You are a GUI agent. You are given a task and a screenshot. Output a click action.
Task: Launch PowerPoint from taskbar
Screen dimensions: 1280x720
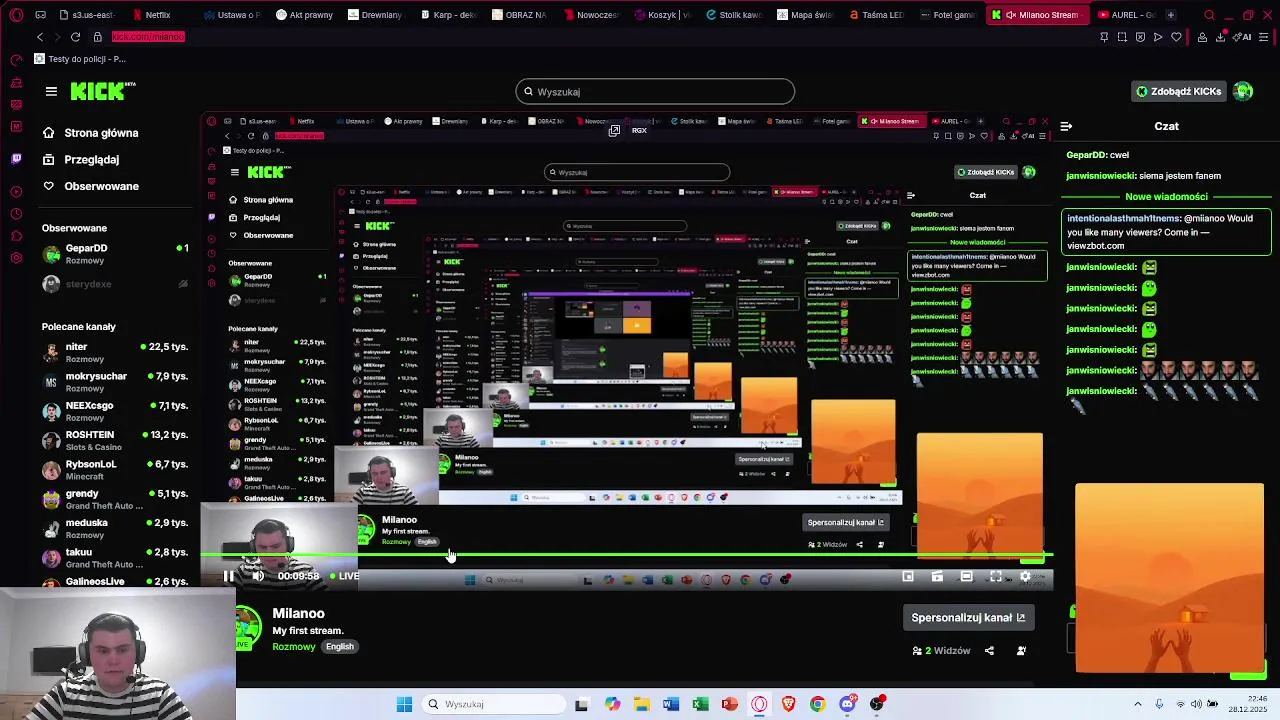tap(730, 704)
